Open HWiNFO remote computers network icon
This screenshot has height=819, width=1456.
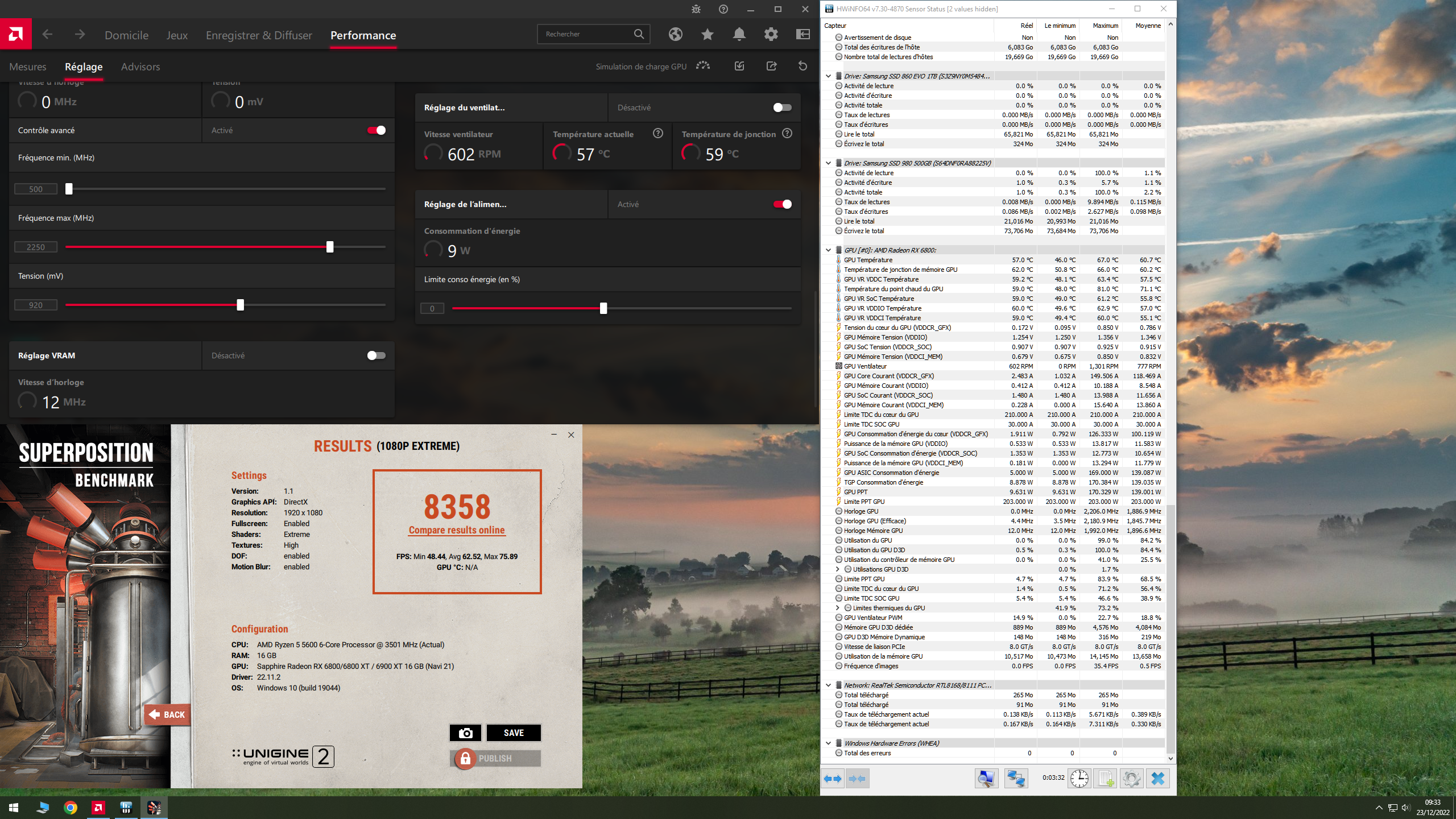point(1016,778)
